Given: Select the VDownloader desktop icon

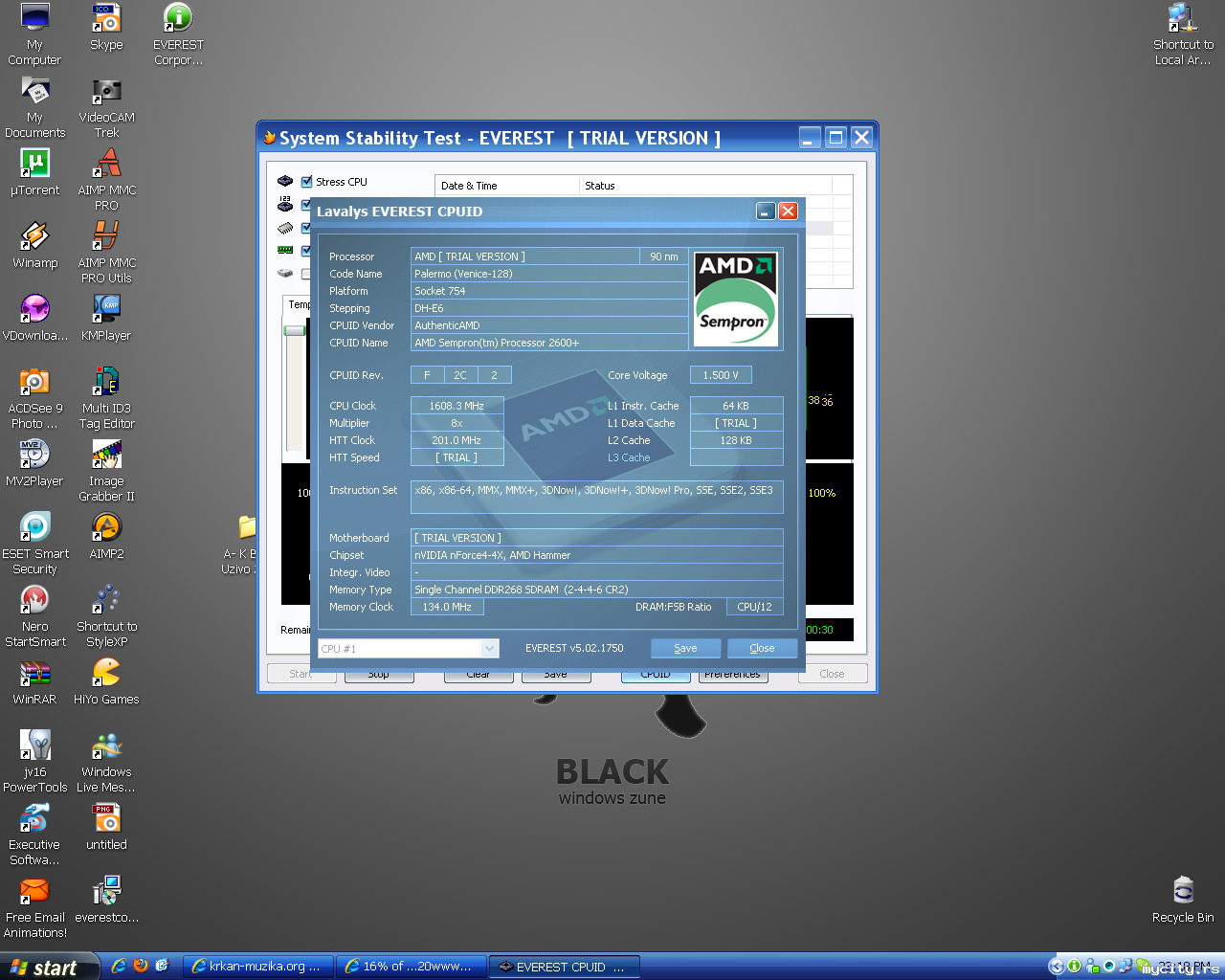Looking at the screenshot, I should pyautogui.click(x=34, y=318).
